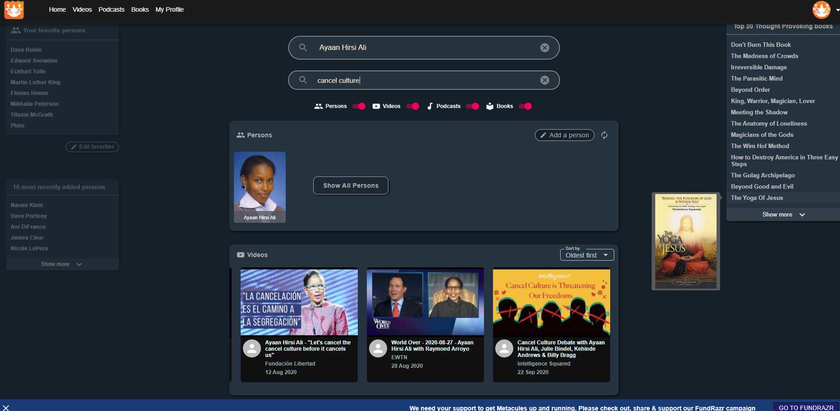Click the GO TO FUNDRAZR button
Screen dimensions: 840x411
point(806,407)
